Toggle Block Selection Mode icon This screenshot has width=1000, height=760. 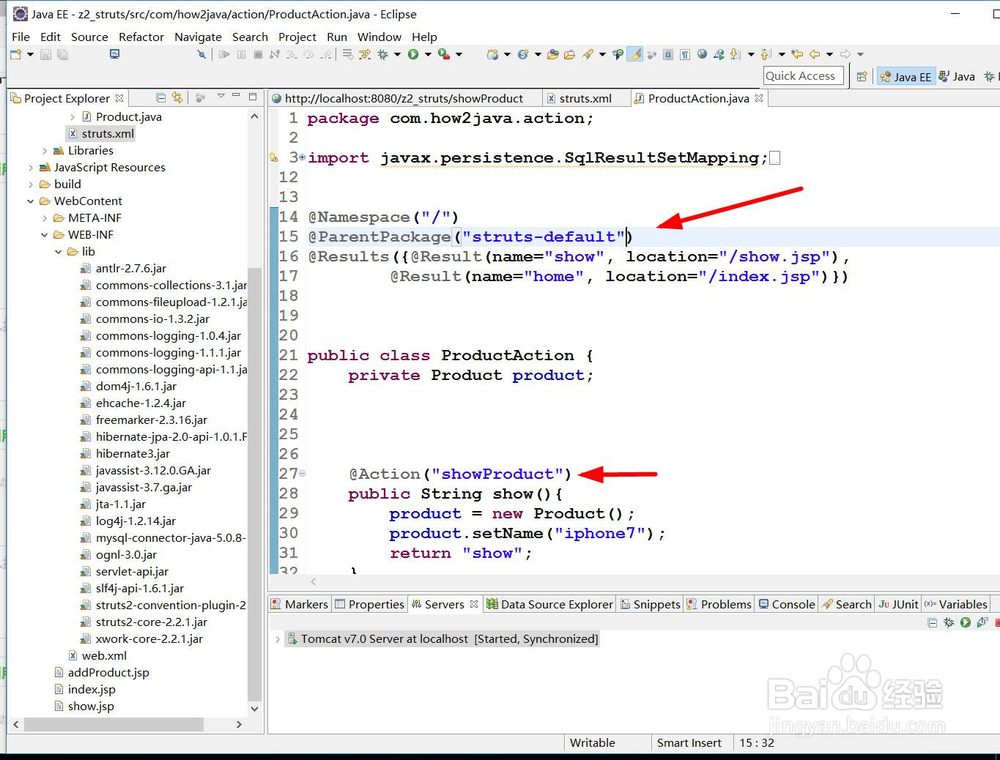click(668, 54)
